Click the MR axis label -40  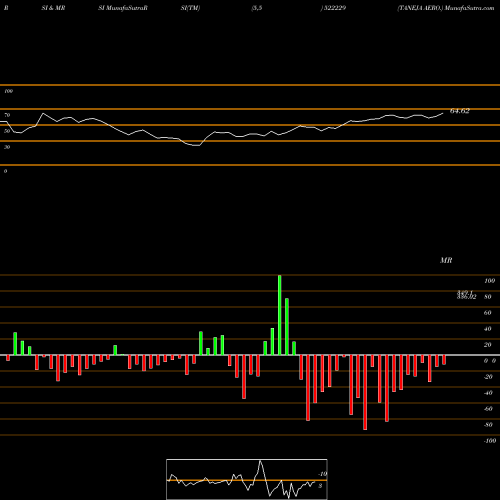click(488, 393)
